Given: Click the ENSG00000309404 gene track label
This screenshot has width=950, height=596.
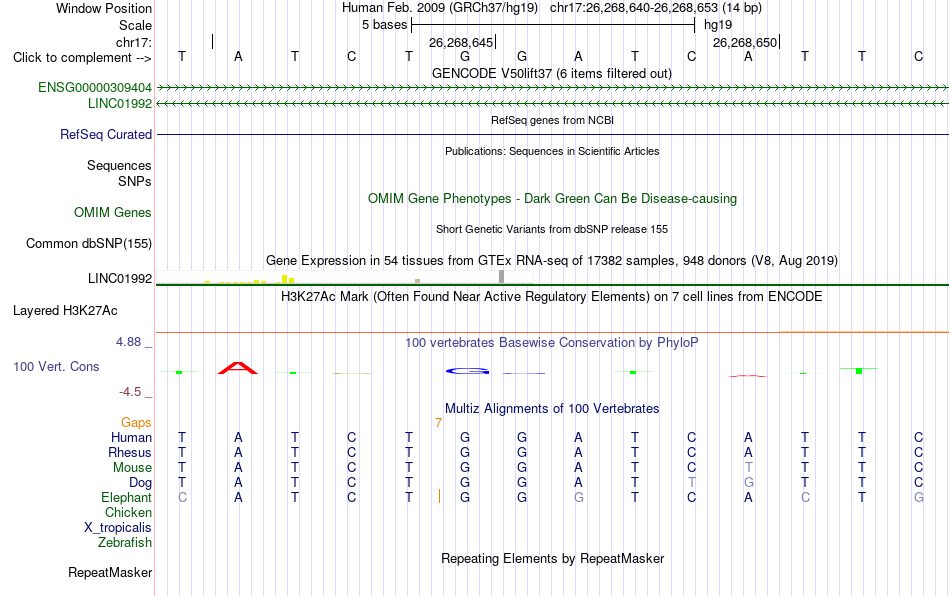Looking at the screenshot, I should pos(95,88).
